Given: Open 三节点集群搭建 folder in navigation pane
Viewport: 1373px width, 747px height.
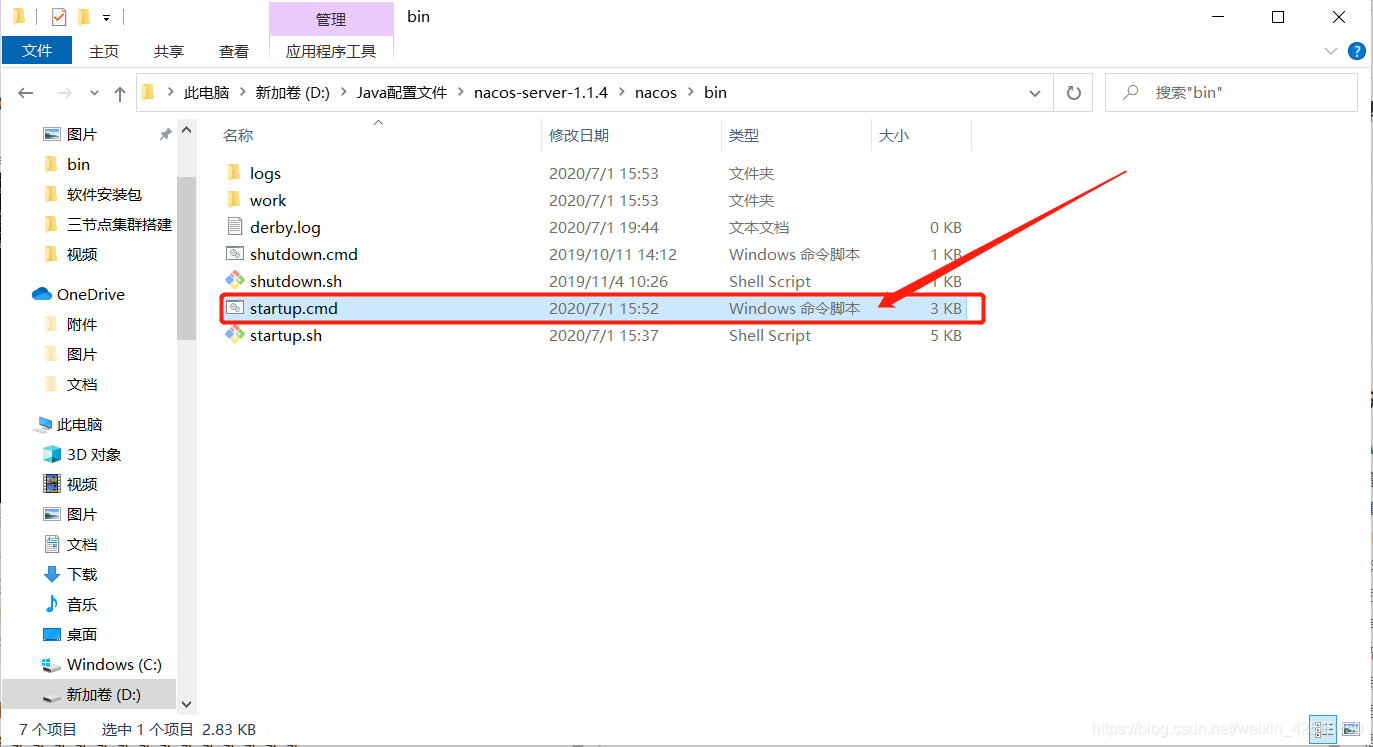Looking at the screenshot, I should [x=119, y=224].
